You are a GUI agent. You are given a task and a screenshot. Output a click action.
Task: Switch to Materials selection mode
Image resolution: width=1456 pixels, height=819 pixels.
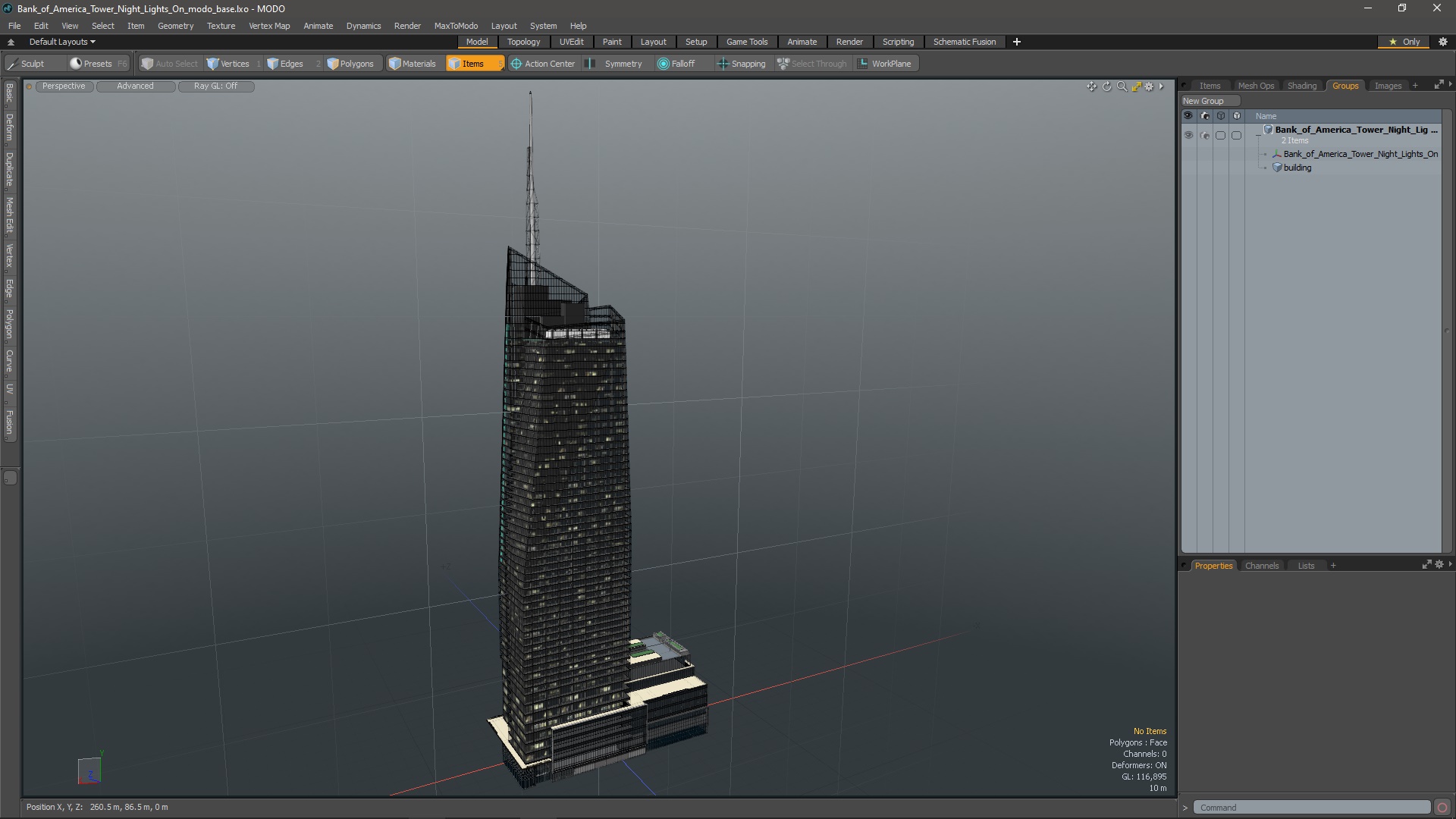coord(413,64)
